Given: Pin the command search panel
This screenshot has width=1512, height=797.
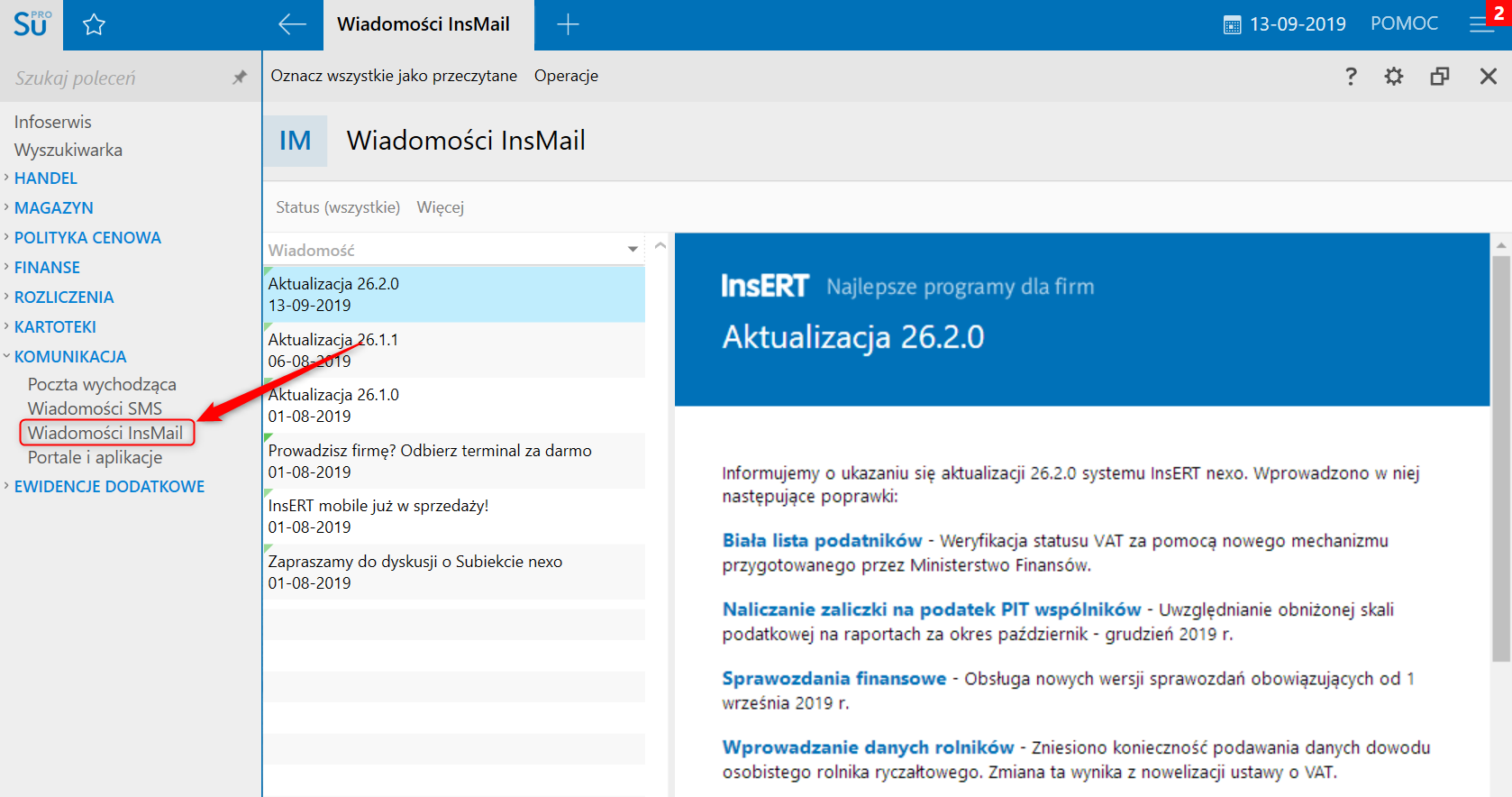Looking at the screenshot, I should coord(240,78).
